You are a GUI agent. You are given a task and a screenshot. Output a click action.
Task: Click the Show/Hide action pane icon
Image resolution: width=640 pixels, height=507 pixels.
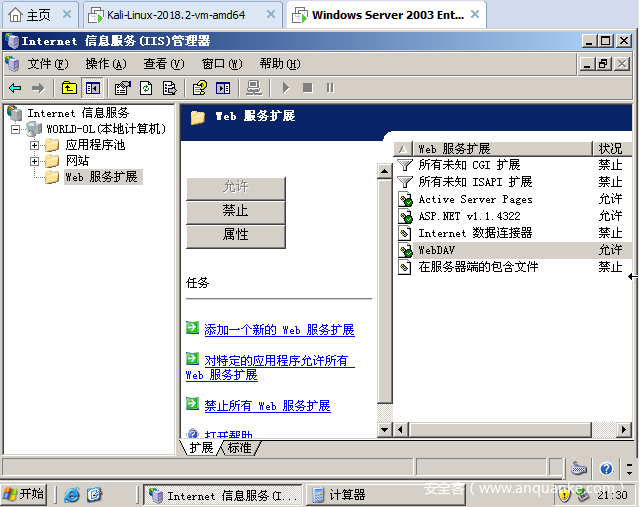click(223, 88)
